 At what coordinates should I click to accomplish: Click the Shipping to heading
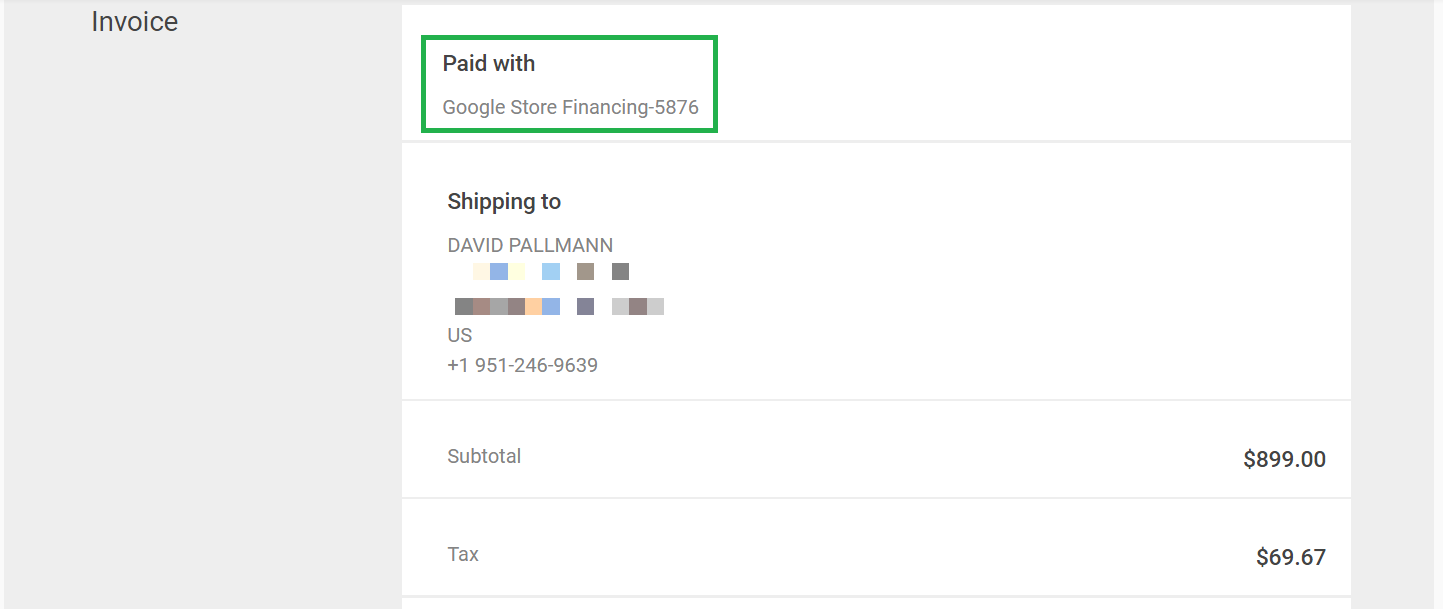click(504, 201)
